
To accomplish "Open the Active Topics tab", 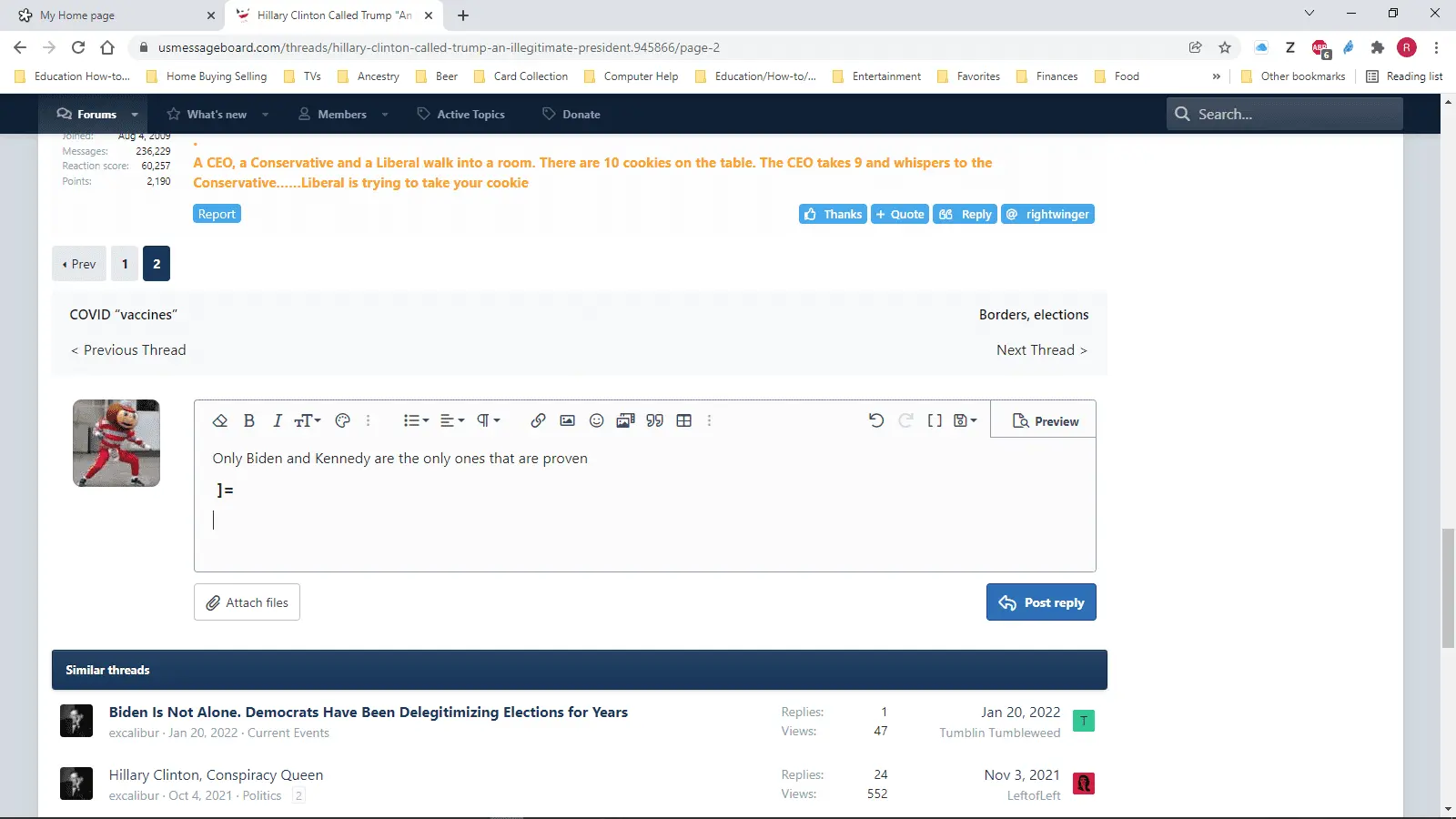I will pyautogui.click(x=470, y=115).
